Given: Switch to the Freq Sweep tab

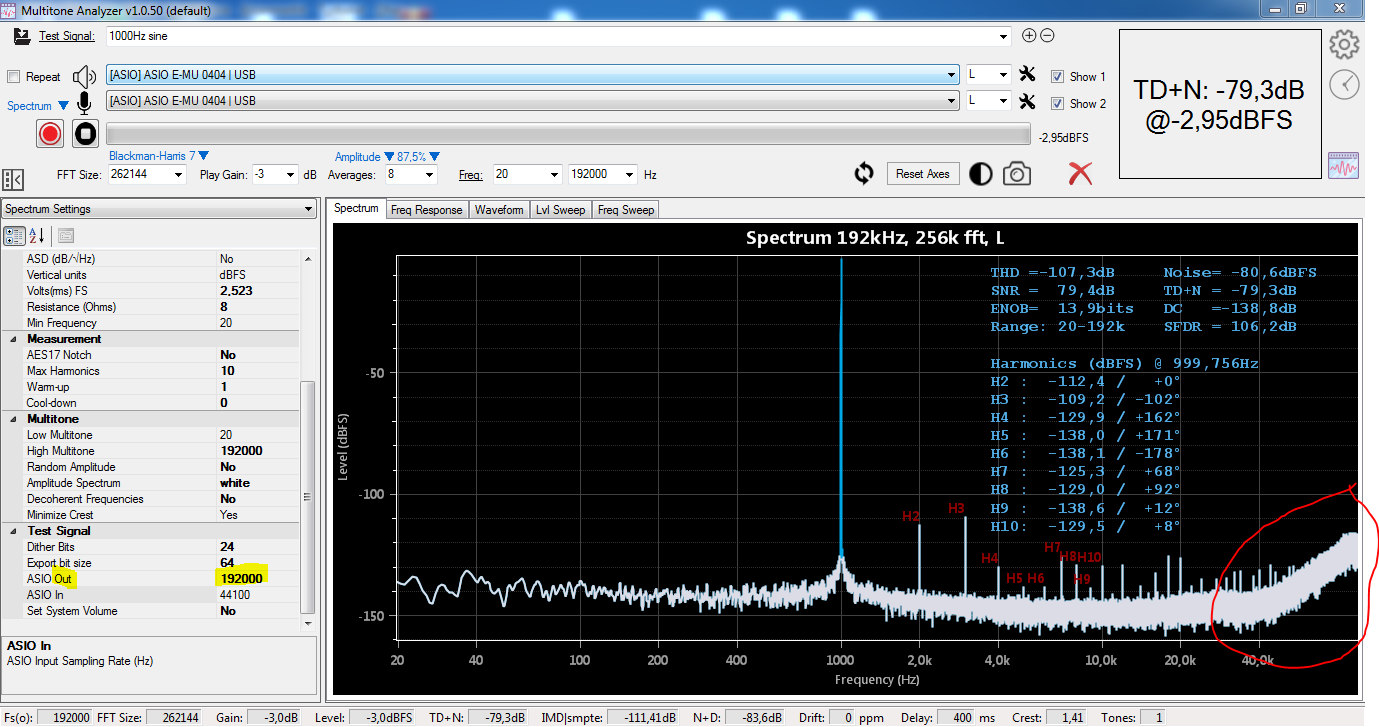Looking at the screenshot, I should pos(626,210).
